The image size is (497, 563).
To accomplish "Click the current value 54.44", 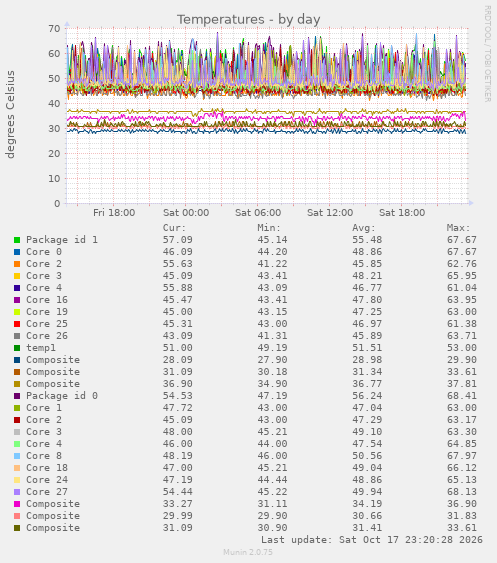I will [178, 492].
